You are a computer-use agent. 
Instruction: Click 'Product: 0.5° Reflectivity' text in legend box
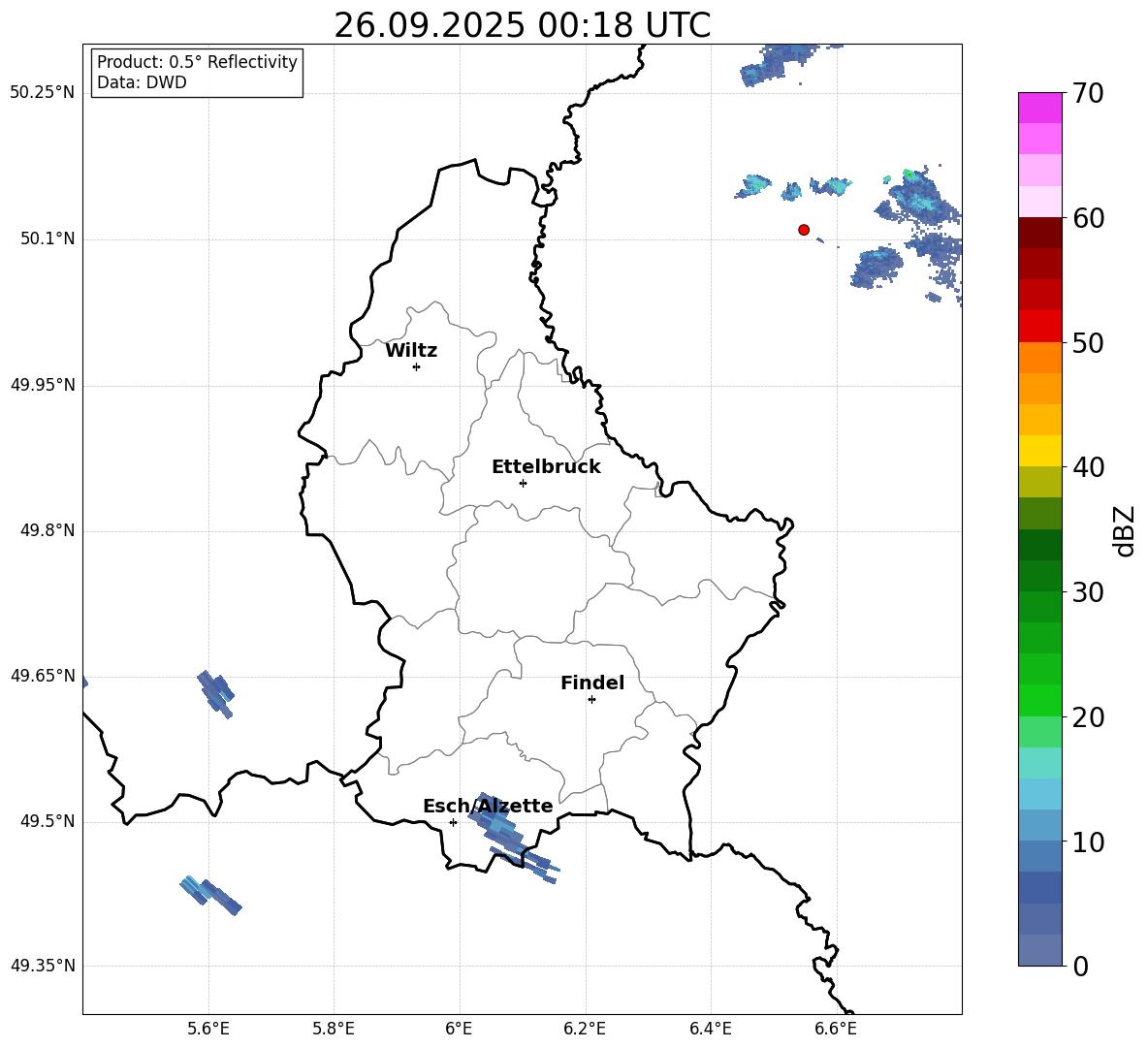(197, 62)
